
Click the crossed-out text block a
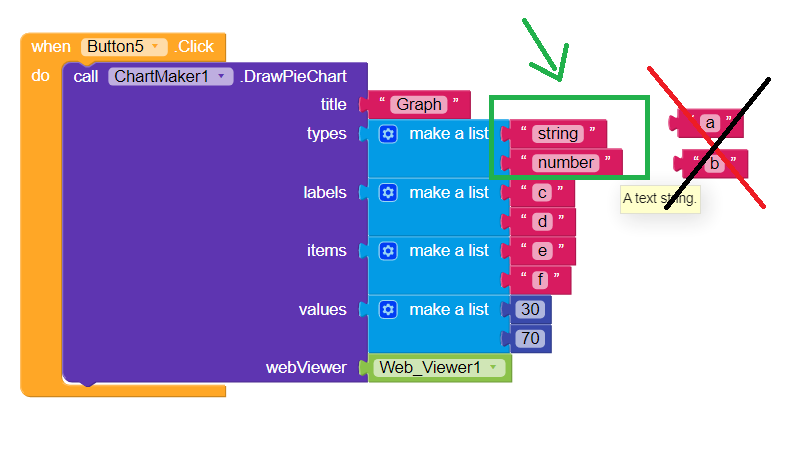coord(706,123)
